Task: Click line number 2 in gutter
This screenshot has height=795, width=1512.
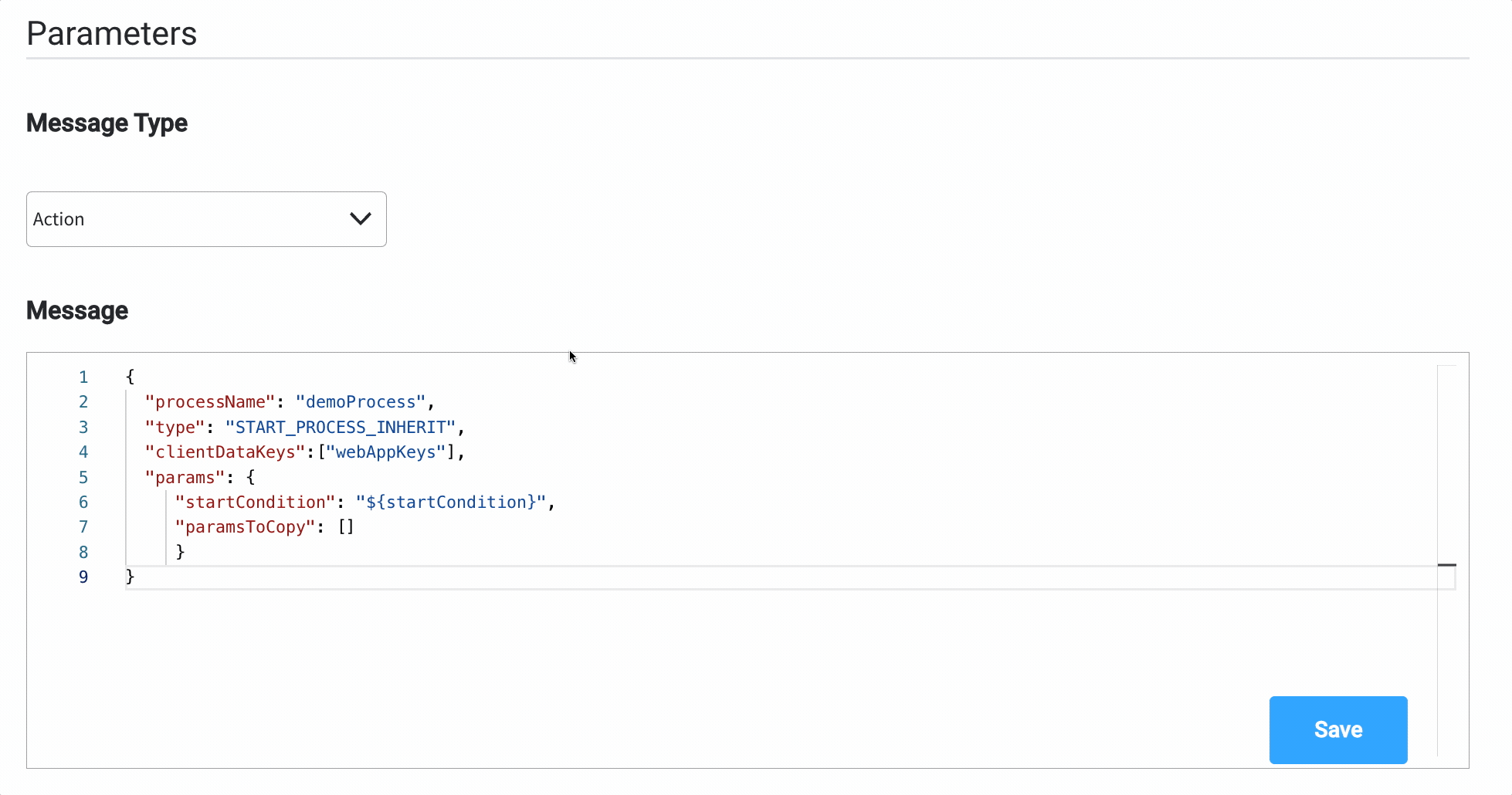Action: (83, 402)
